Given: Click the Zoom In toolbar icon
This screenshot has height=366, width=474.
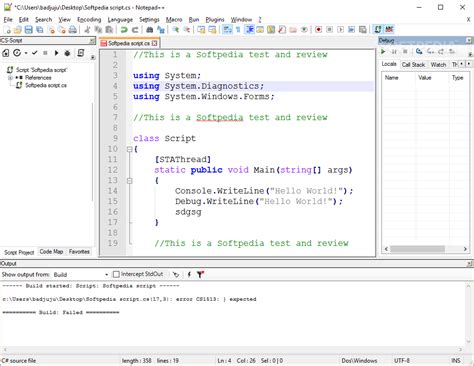Looking at the screenshot, I should [176, 30].
